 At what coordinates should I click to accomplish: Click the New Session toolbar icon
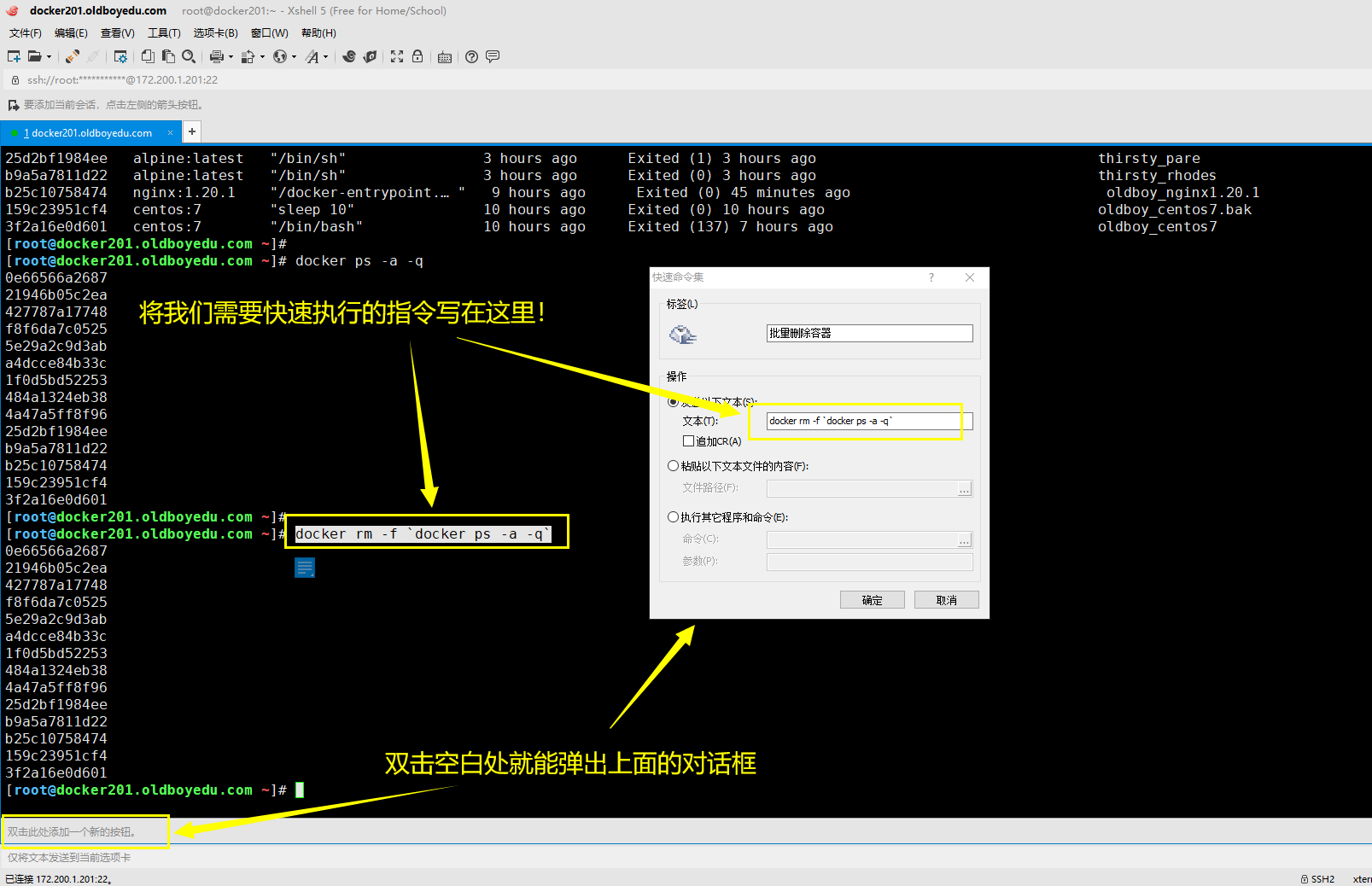pyautogui.click(x=14, y=56)
